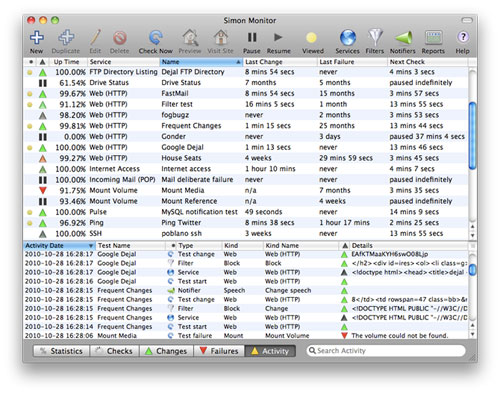
Task: Open the Notifiers megaphone icon
Action: [403, 37]
